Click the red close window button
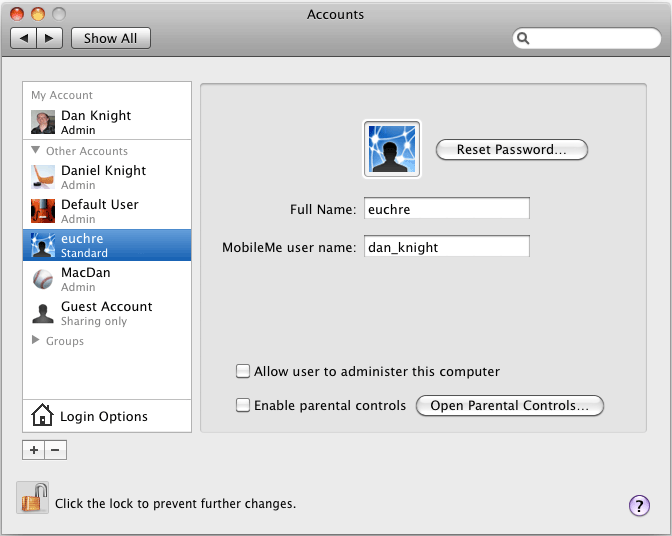 pyautogui.click(x=17, y=14)
